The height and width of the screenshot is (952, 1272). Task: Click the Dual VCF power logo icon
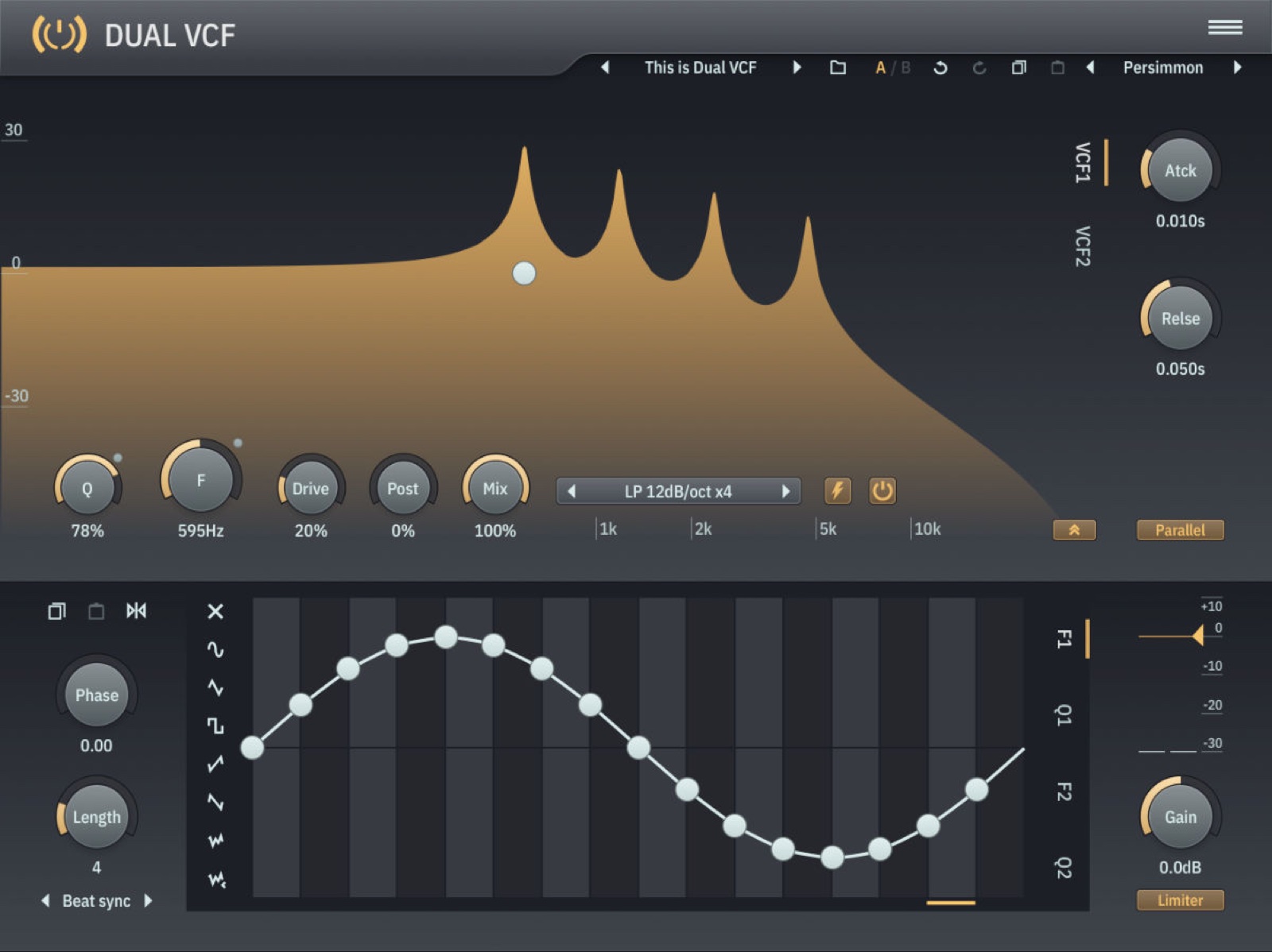[x=59, y=35]
